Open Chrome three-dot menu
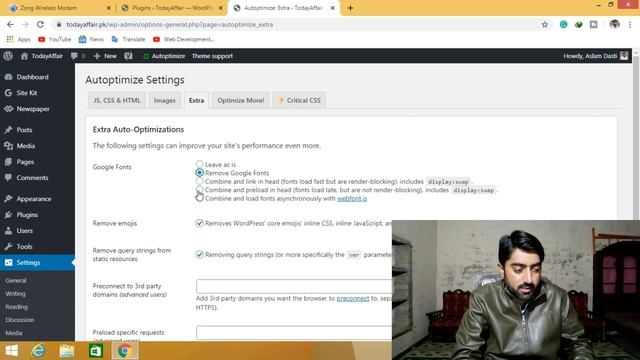Image resolution: width=640 pixels, height=360 pixels. click(630, 24)
